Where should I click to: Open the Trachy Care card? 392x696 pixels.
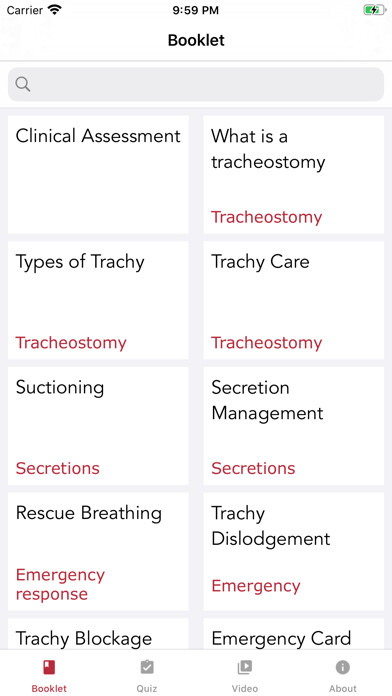[x=293, y=300]
